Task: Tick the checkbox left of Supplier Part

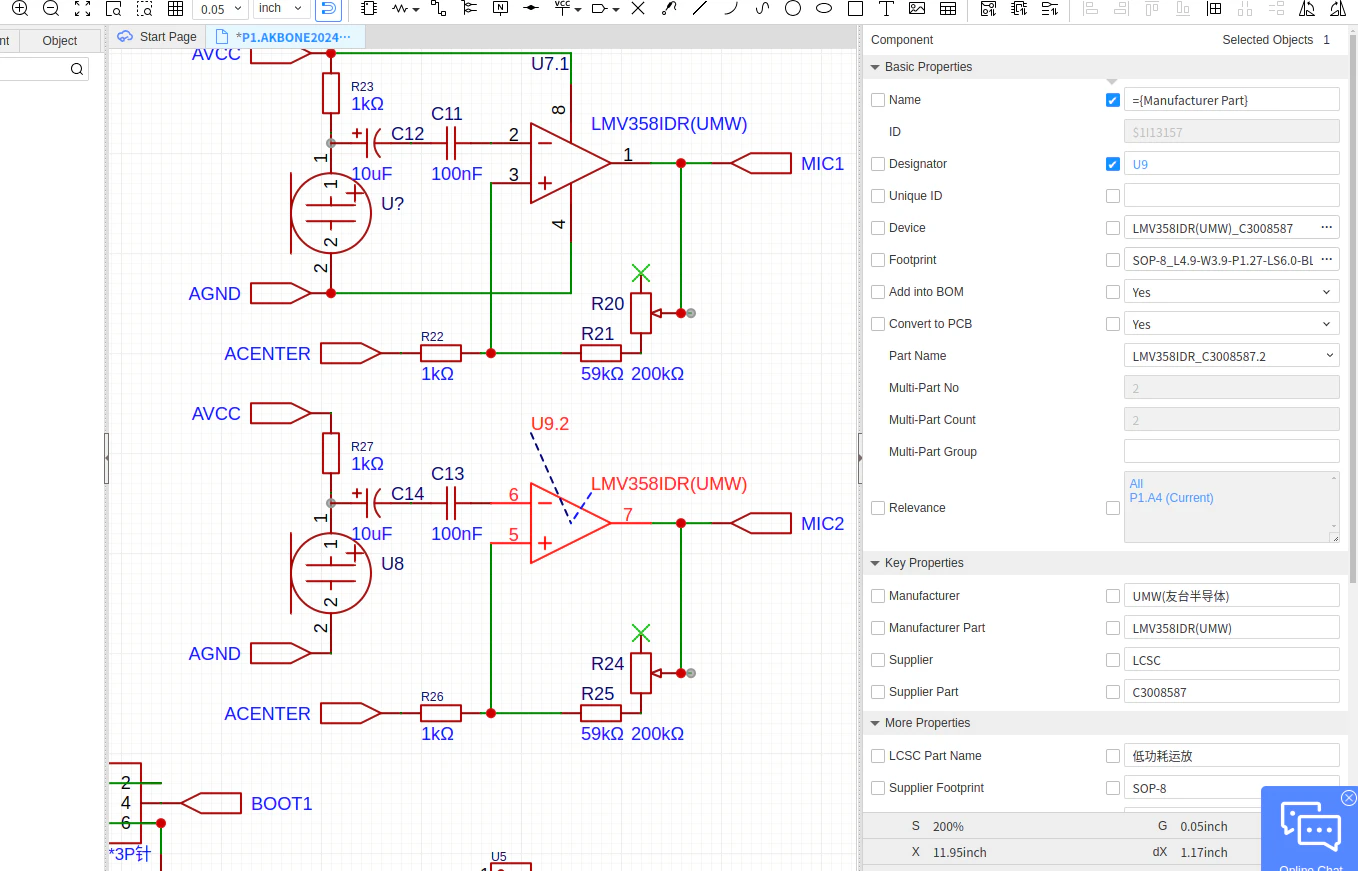Action: pyautogui.click(x=878, y=692)
